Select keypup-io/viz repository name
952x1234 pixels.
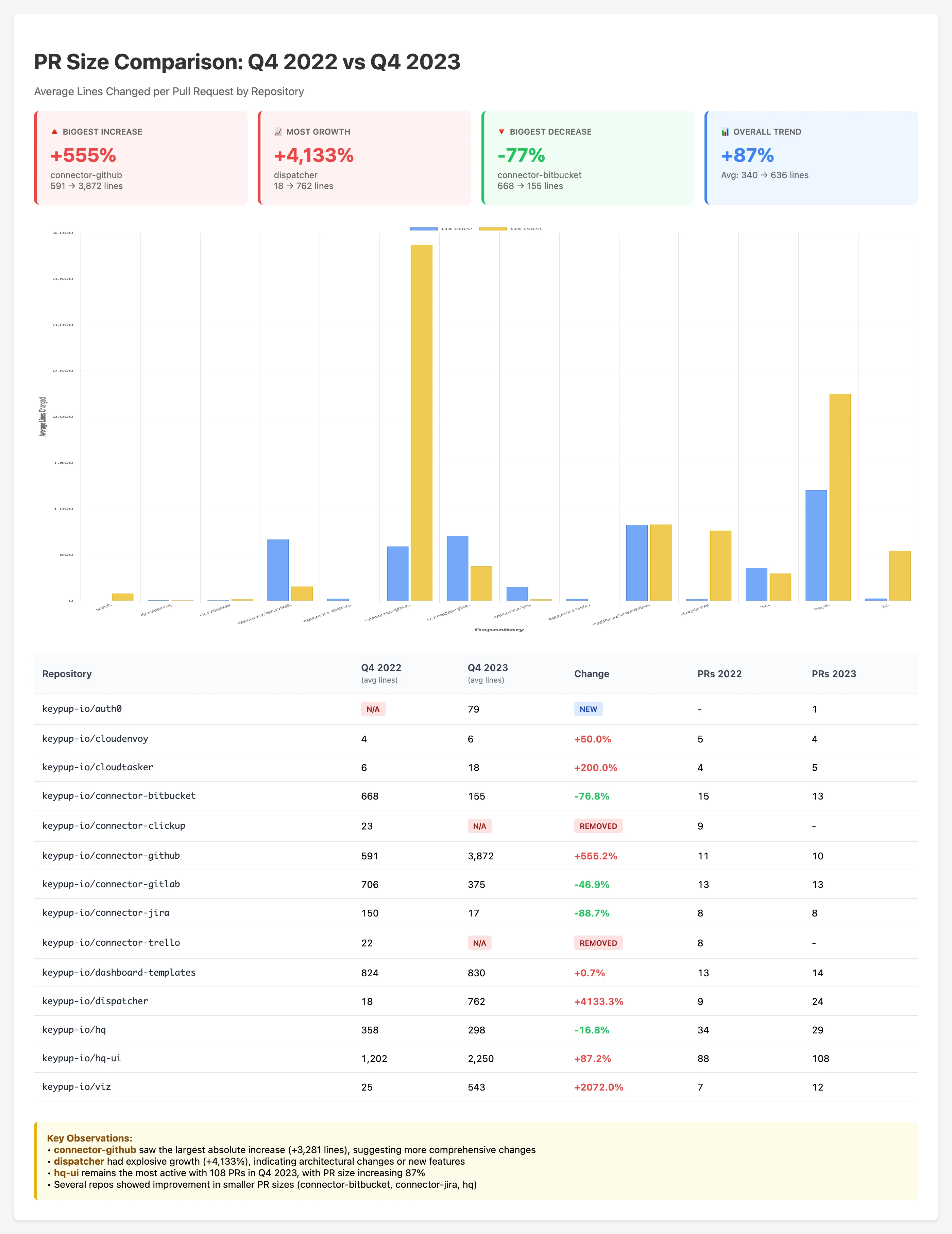pos(76,1086)
